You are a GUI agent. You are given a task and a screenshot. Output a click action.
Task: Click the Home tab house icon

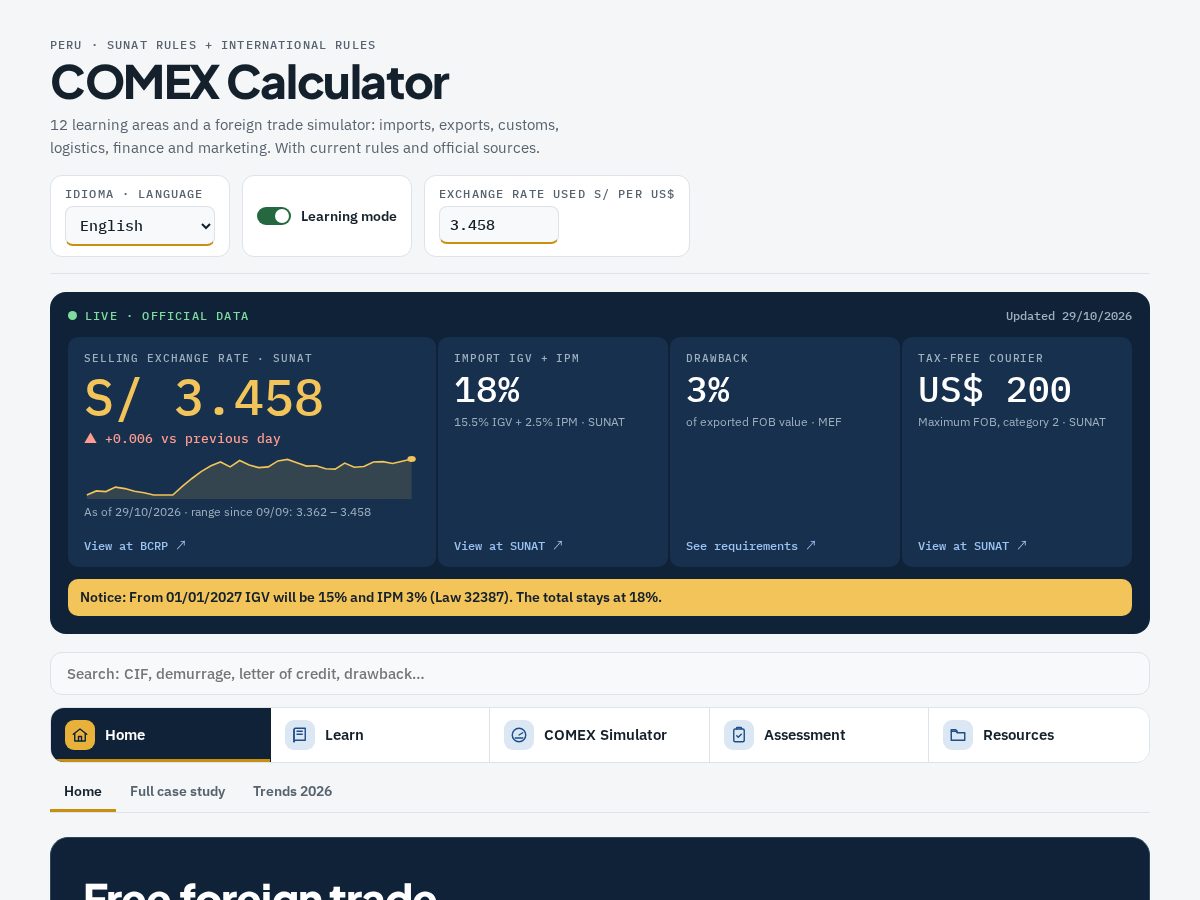(80, 735)
